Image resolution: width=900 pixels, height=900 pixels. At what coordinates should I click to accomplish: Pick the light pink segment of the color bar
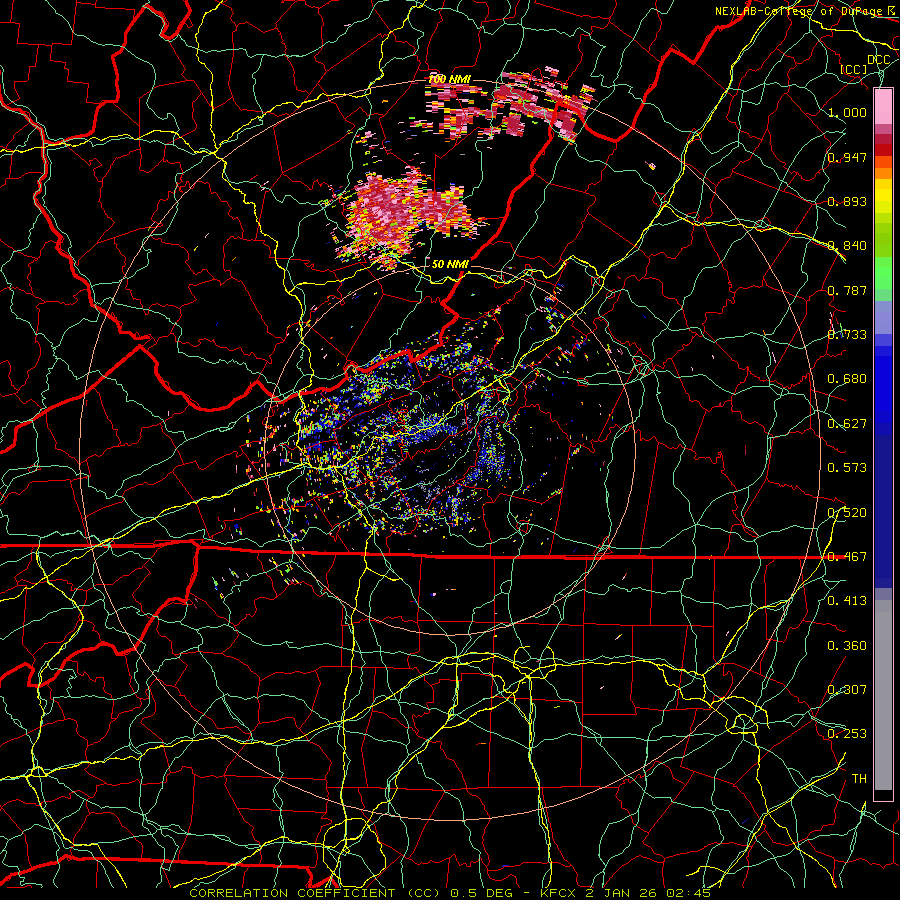click(883, 107)
